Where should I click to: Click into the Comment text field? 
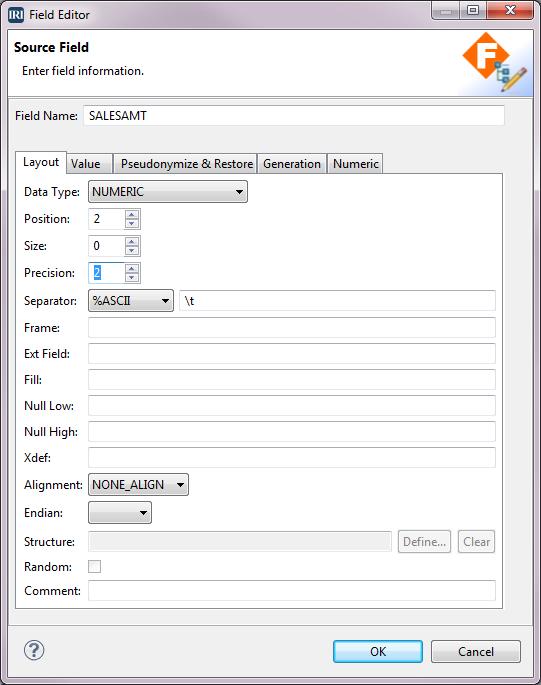pyautogui.click(x=292, y=591)
